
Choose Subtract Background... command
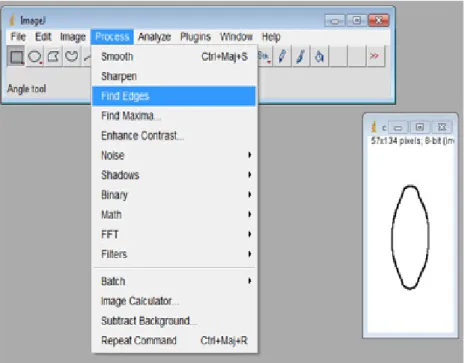point(174,321)
